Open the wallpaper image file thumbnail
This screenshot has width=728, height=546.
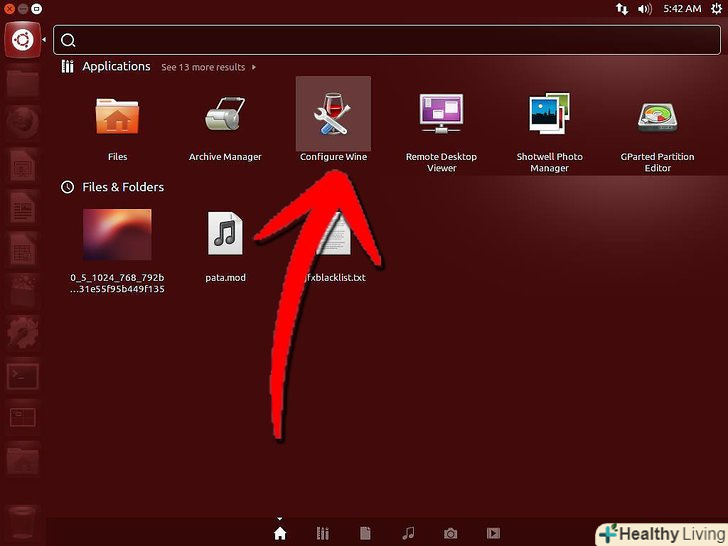tap(117, 234)
